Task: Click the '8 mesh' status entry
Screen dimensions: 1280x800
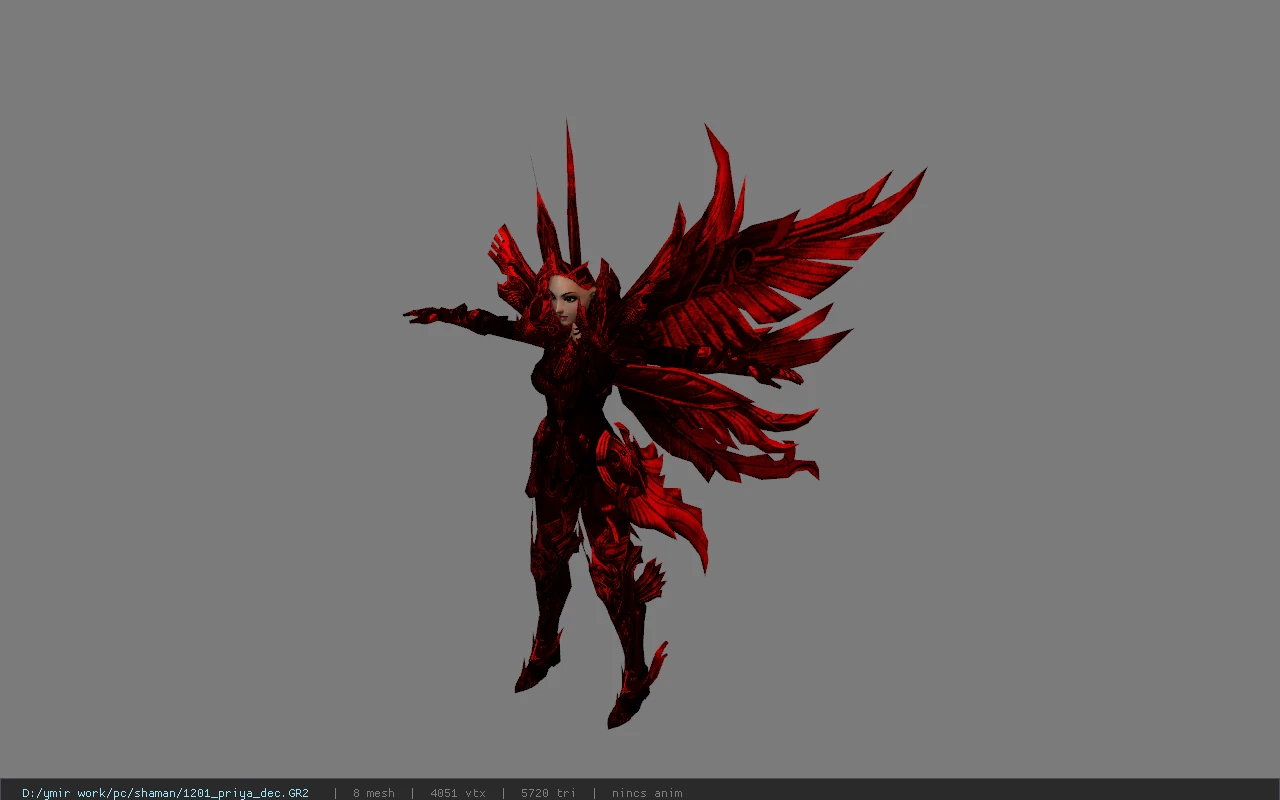Action: click(374, 793)
